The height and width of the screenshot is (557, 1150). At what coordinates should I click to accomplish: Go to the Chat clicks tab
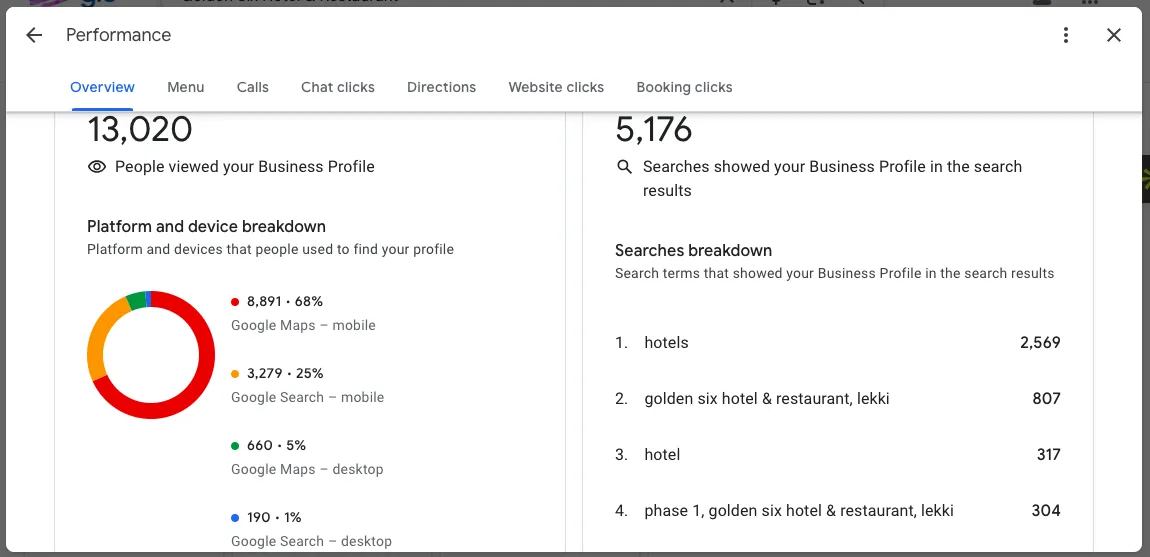[338, 87]
